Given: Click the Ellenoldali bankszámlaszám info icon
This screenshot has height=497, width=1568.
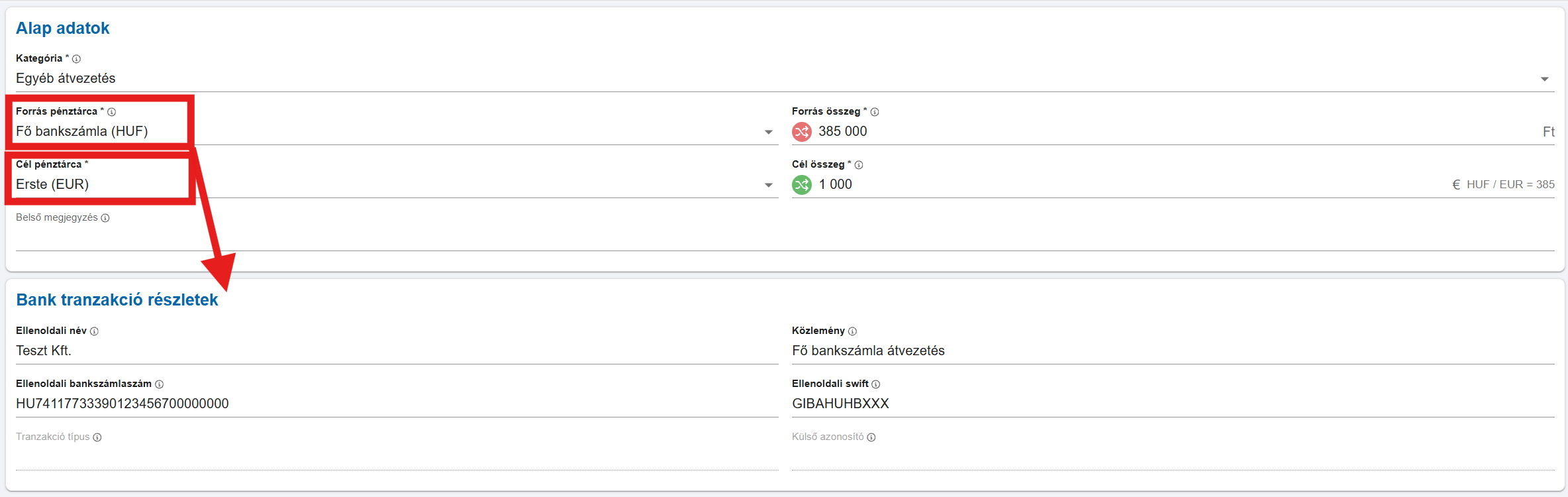Looking at the screenshot, I should click(160, 384).
